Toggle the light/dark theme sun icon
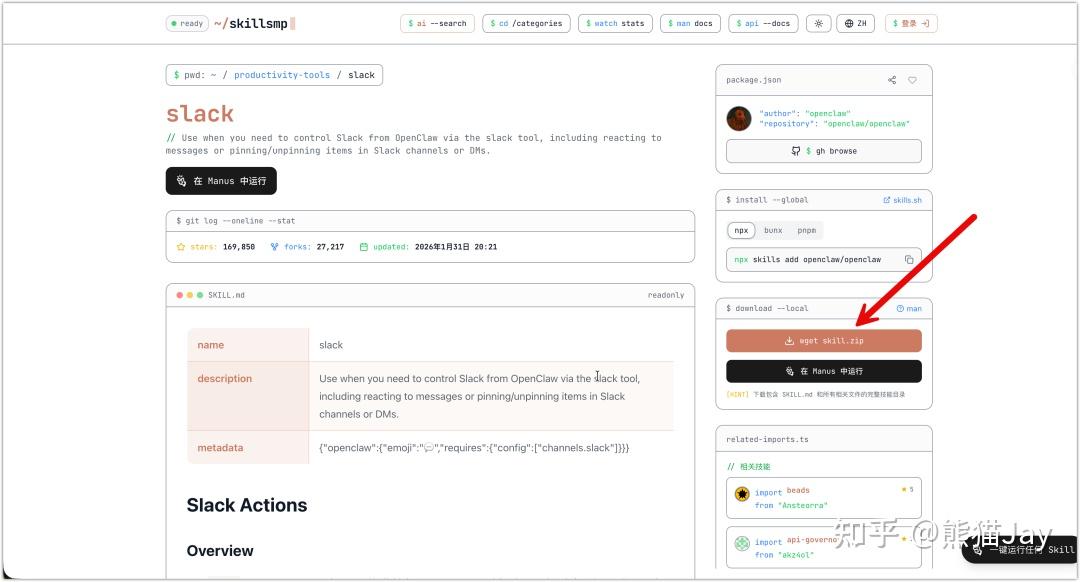 [x=818, y=23]
